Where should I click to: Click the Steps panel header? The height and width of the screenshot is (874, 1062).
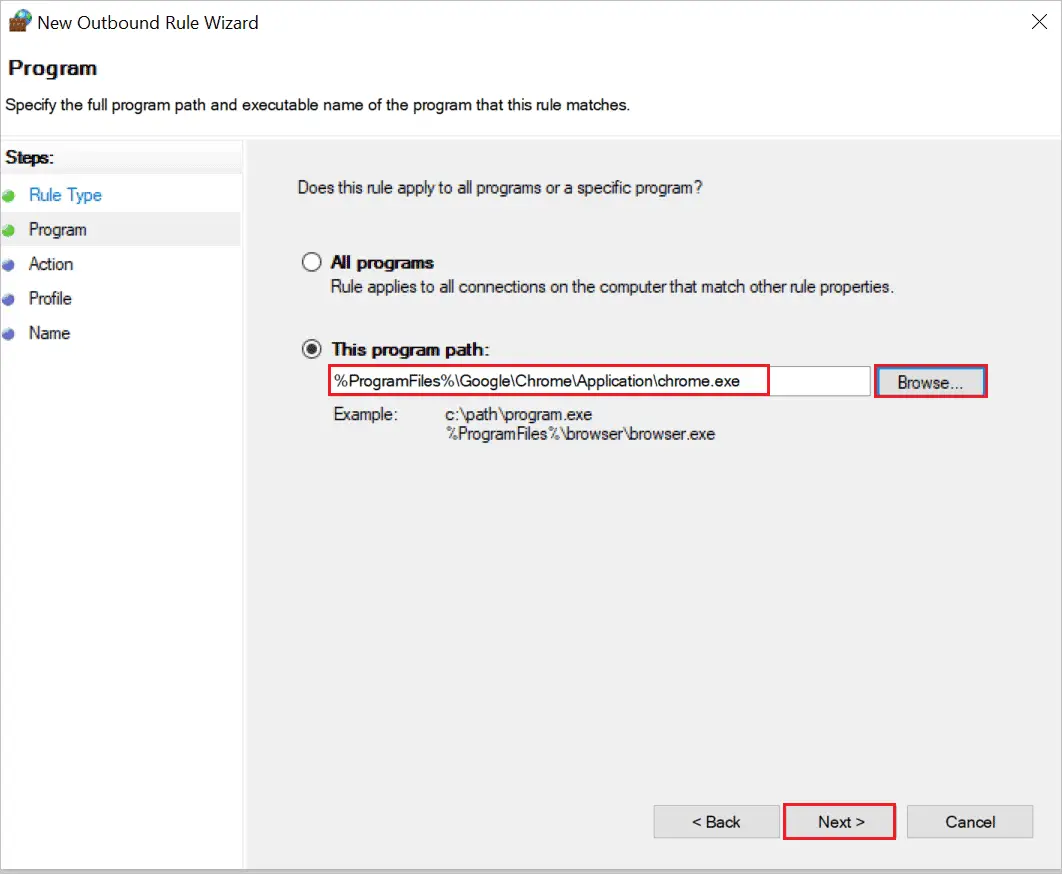click(29, 157)
